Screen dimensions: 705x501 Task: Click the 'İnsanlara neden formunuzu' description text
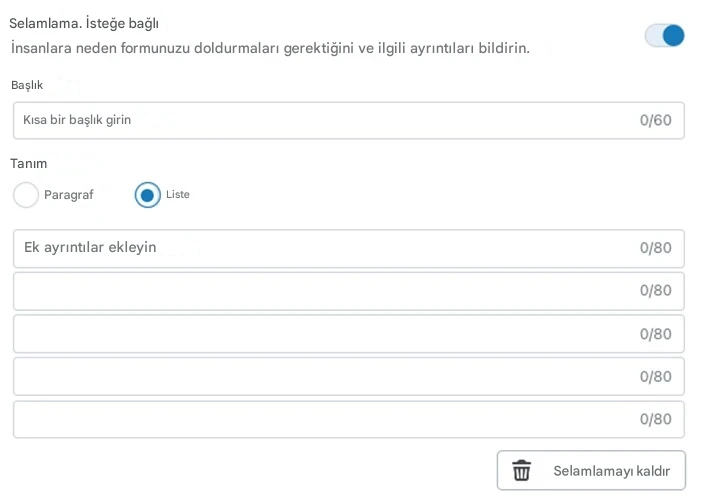270,48
